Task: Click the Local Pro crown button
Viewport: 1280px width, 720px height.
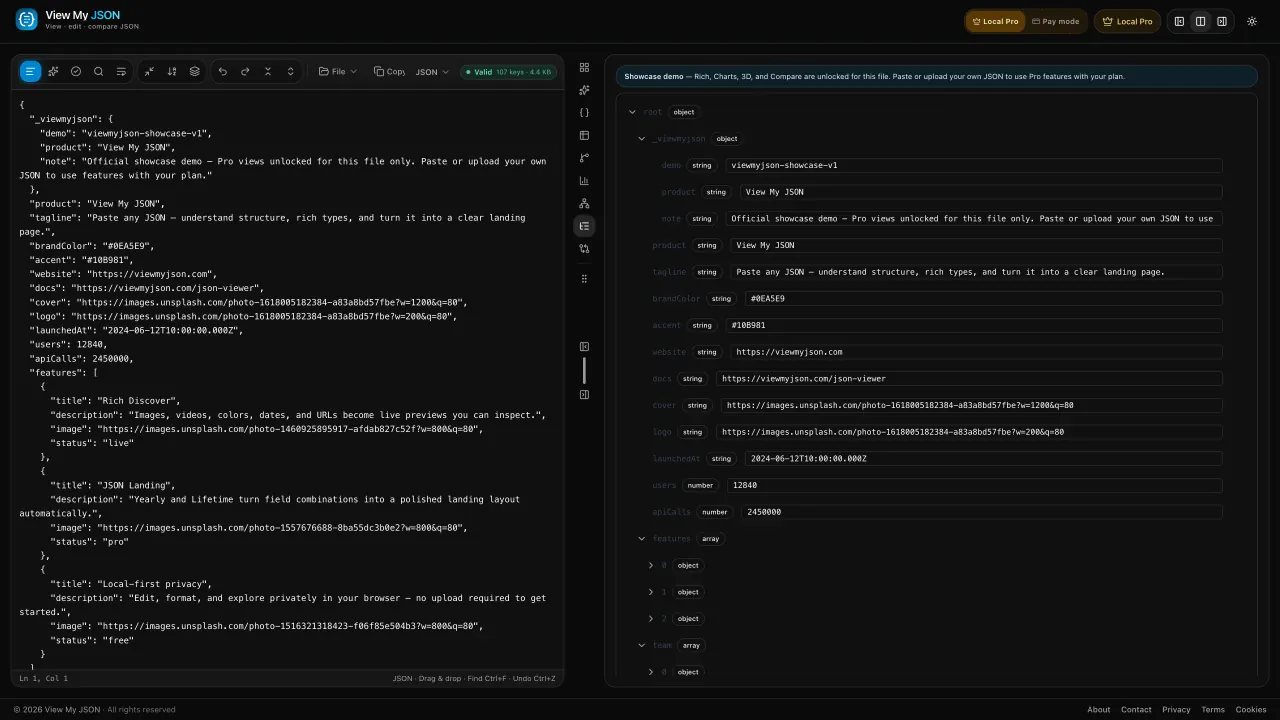Action: pos(1127,21)
